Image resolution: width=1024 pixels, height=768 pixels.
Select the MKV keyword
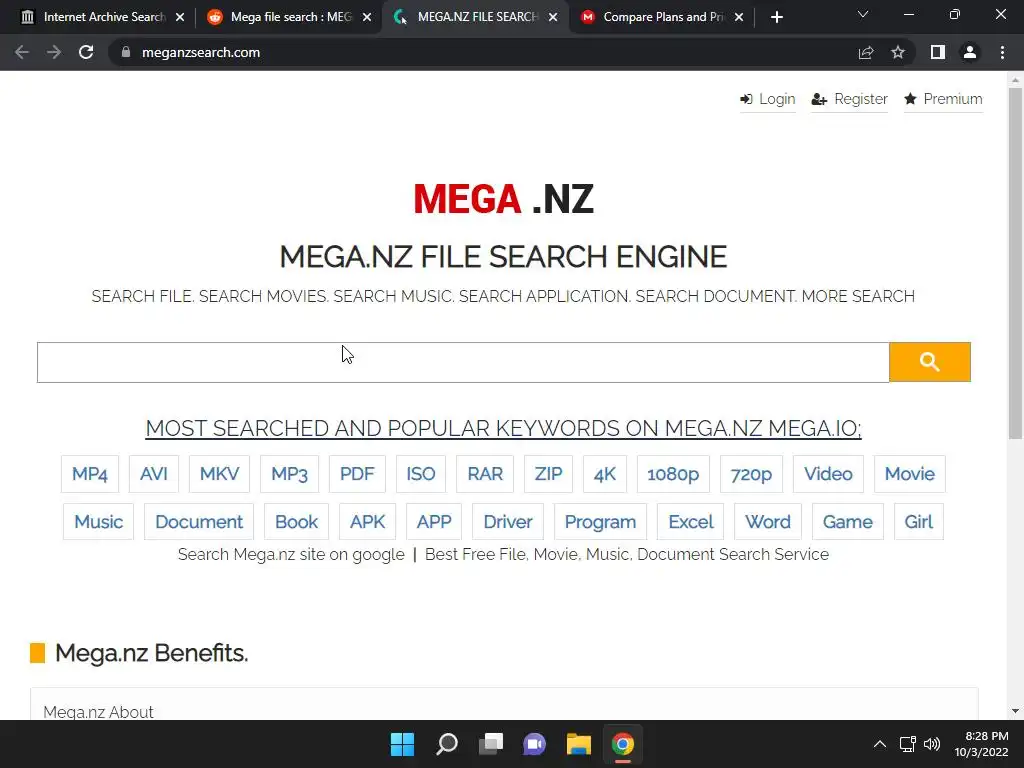click(x=219, y=474)
